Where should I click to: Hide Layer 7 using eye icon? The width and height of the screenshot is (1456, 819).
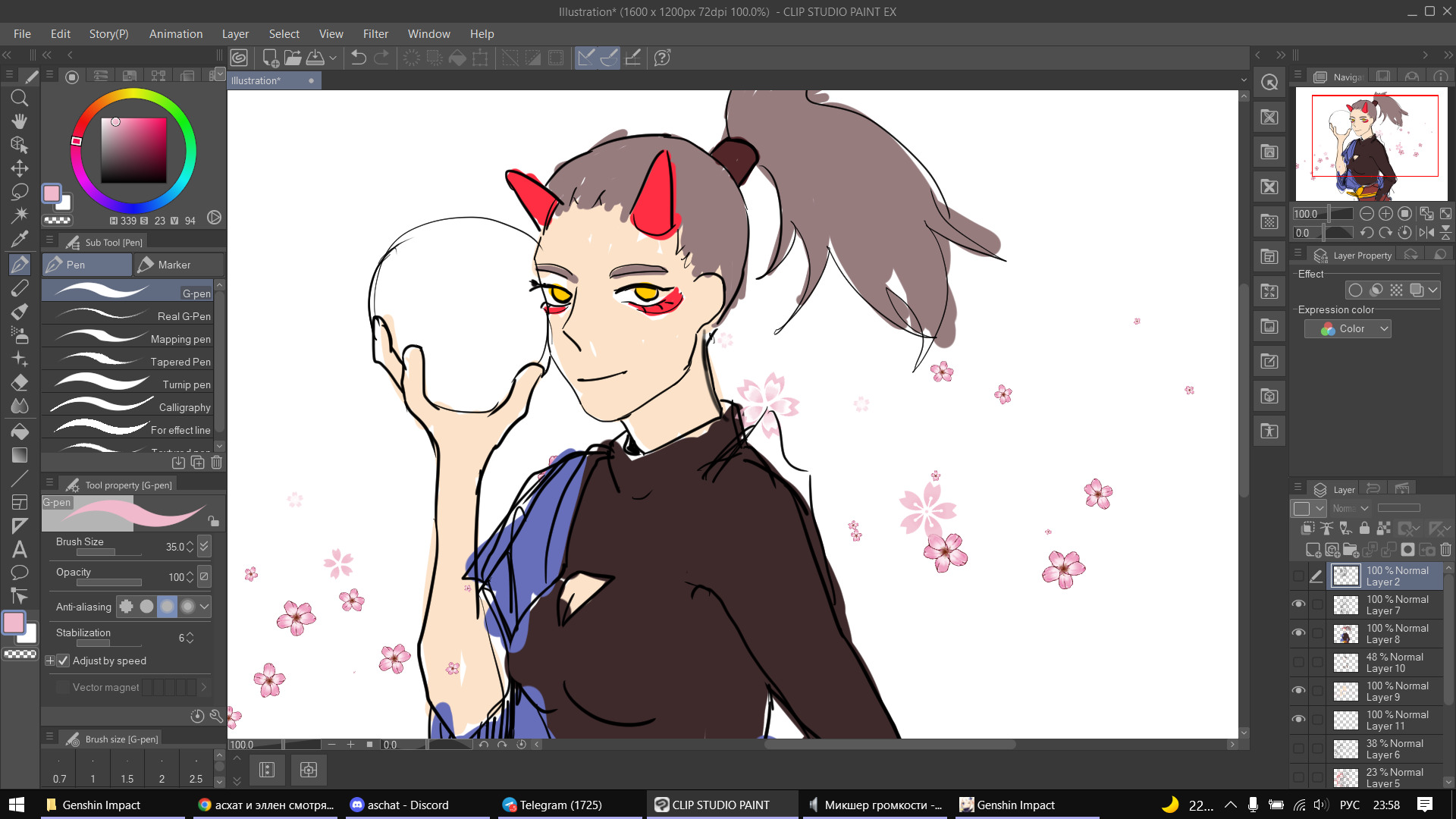tap(1298, 604)
